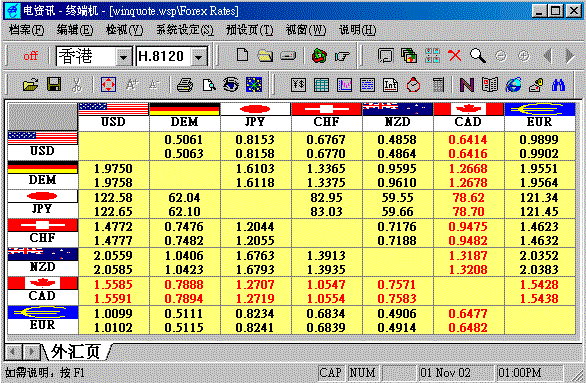Screen dimensions: 586x383
Task: Click the Internet Explorer globe icon
Action: click(x=513, y=85)
